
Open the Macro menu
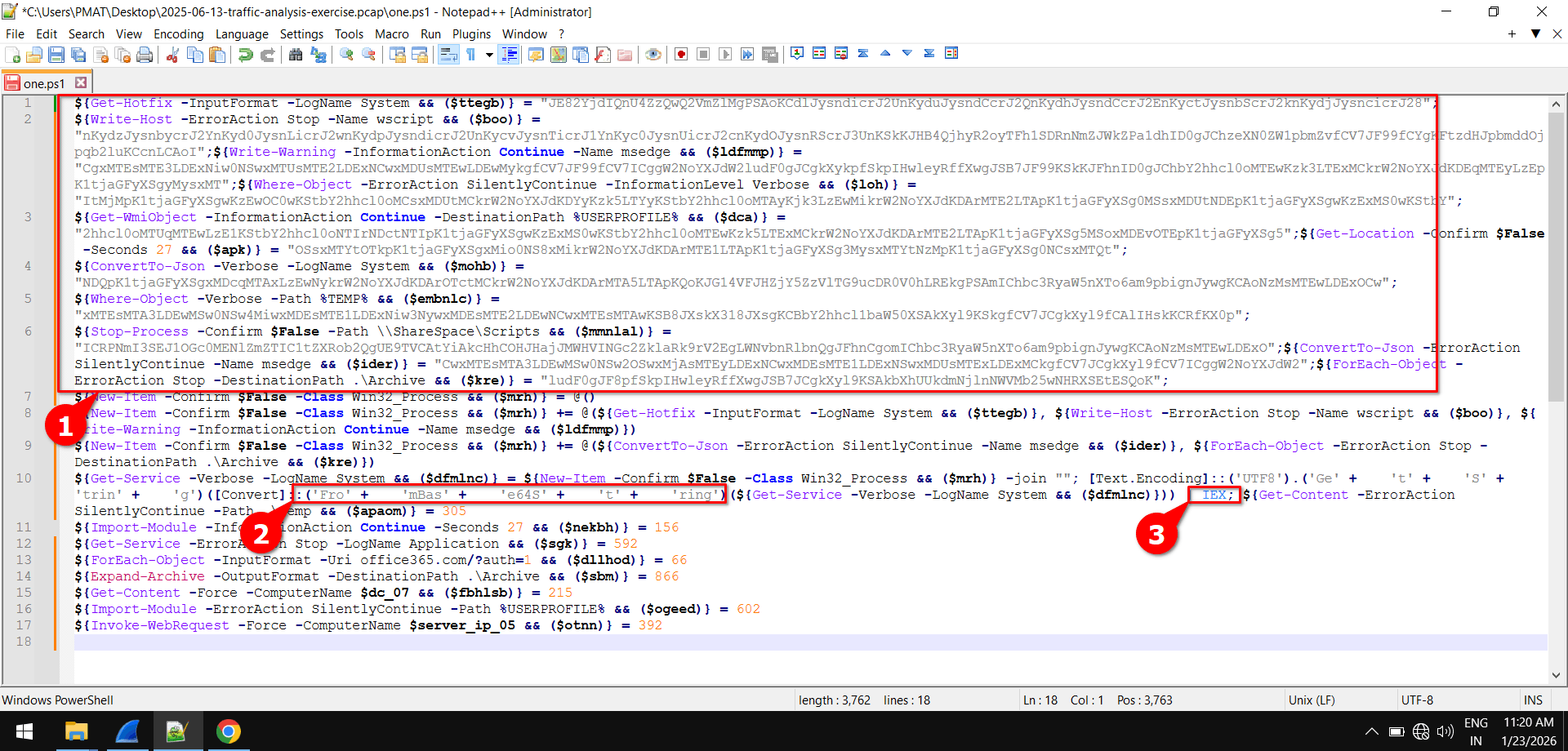pyautogui.click(x=392, y=33)
